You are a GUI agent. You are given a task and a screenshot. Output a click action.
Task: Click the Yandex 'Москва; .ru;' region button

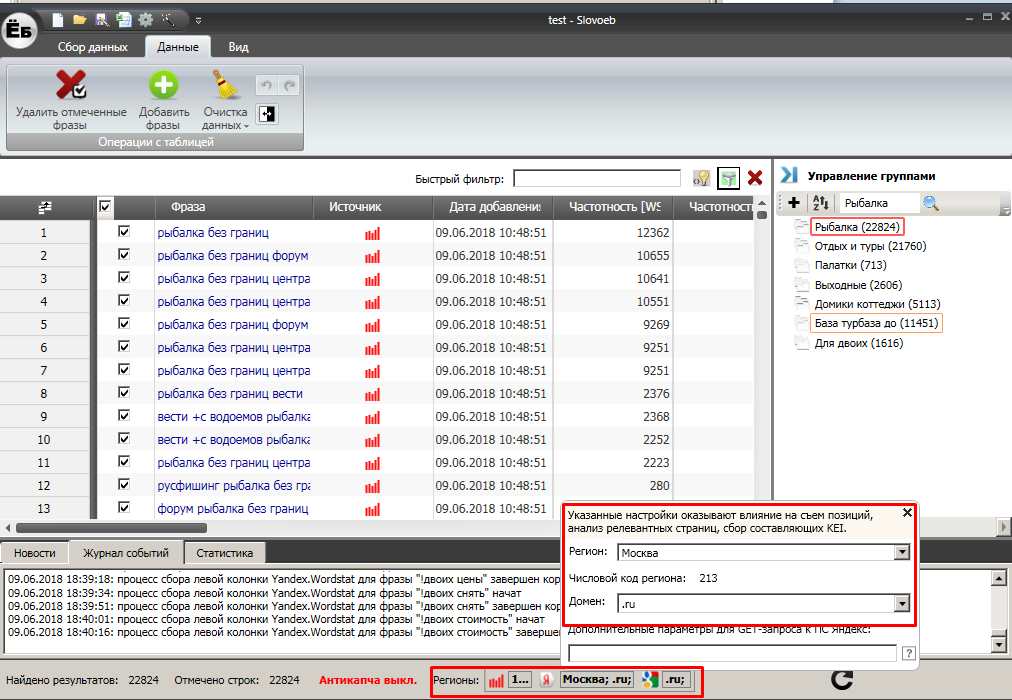pos(597,679)
